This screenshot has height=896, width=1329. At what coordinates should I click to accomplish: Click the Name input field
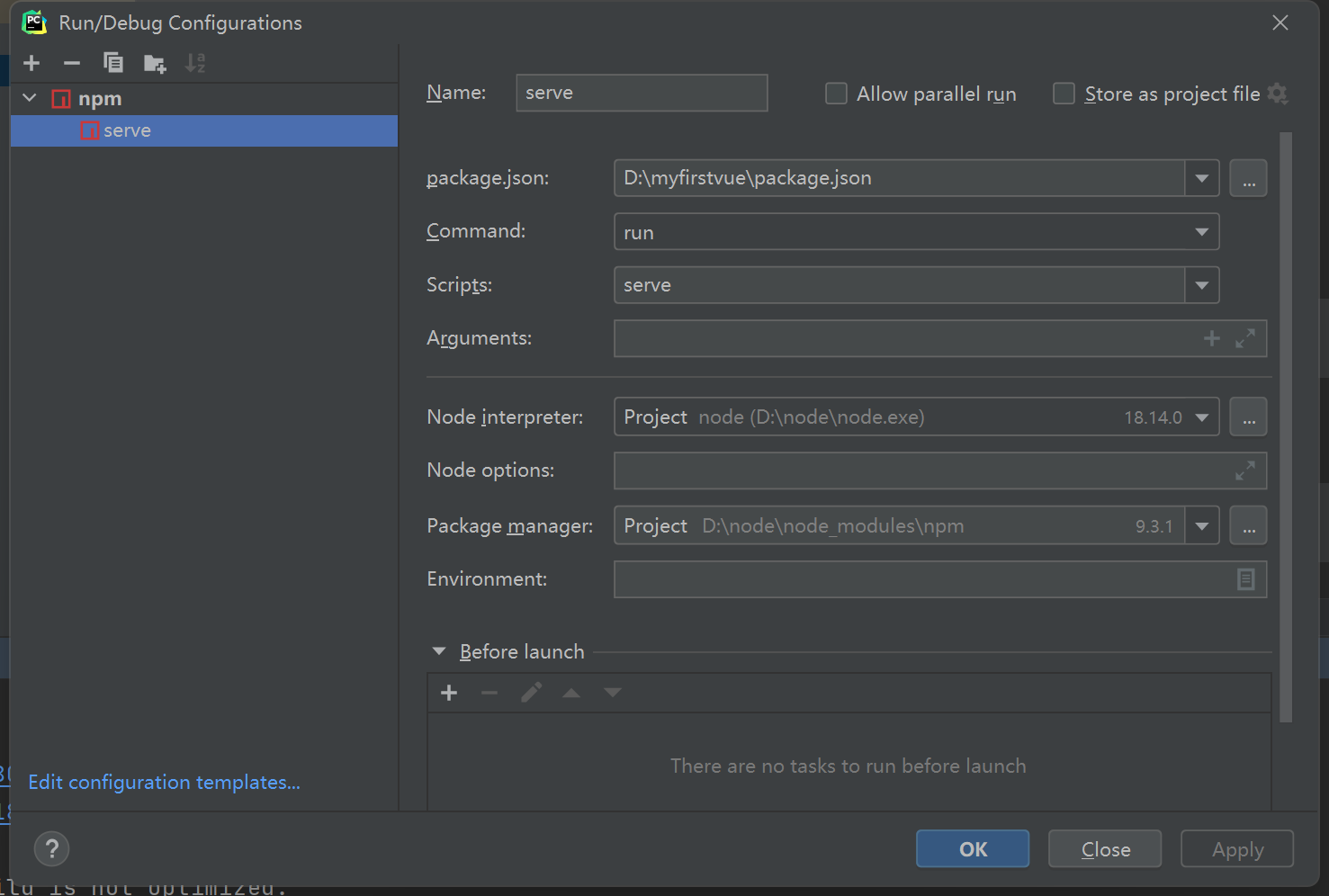pyautogui.click(x=642, y=93)
